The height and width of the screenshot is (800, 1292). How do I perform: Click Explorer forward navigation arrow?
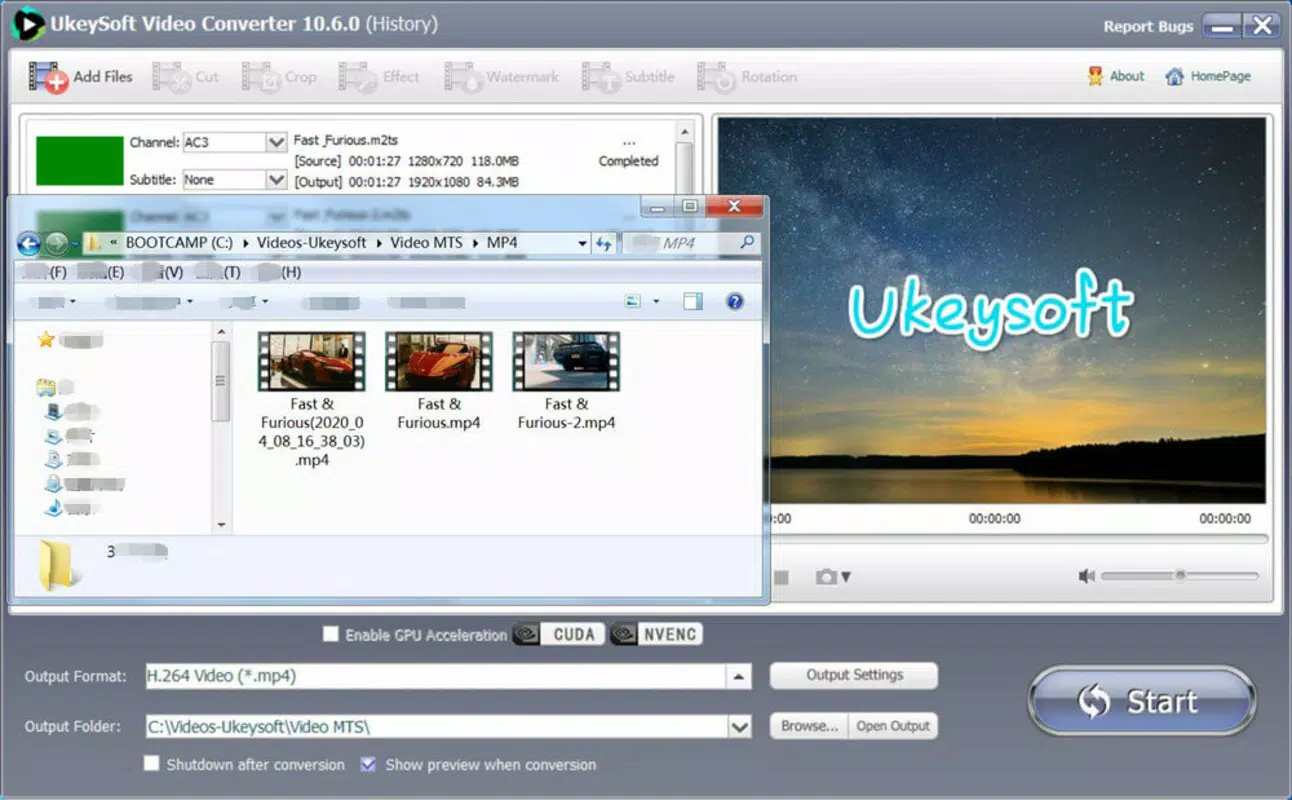coord(57,243)
